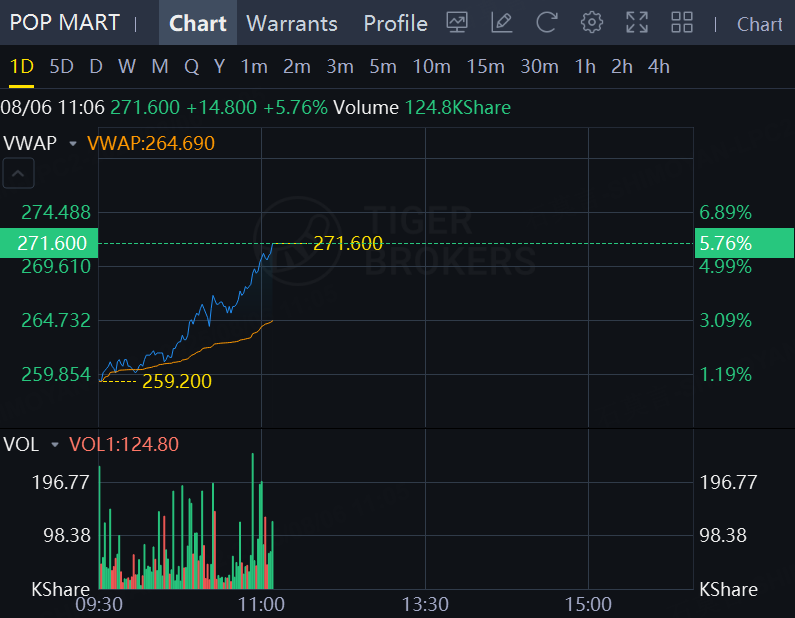The image size is (795, 618).
Task: Open chart settings gear icon
Action: point(592,23)
